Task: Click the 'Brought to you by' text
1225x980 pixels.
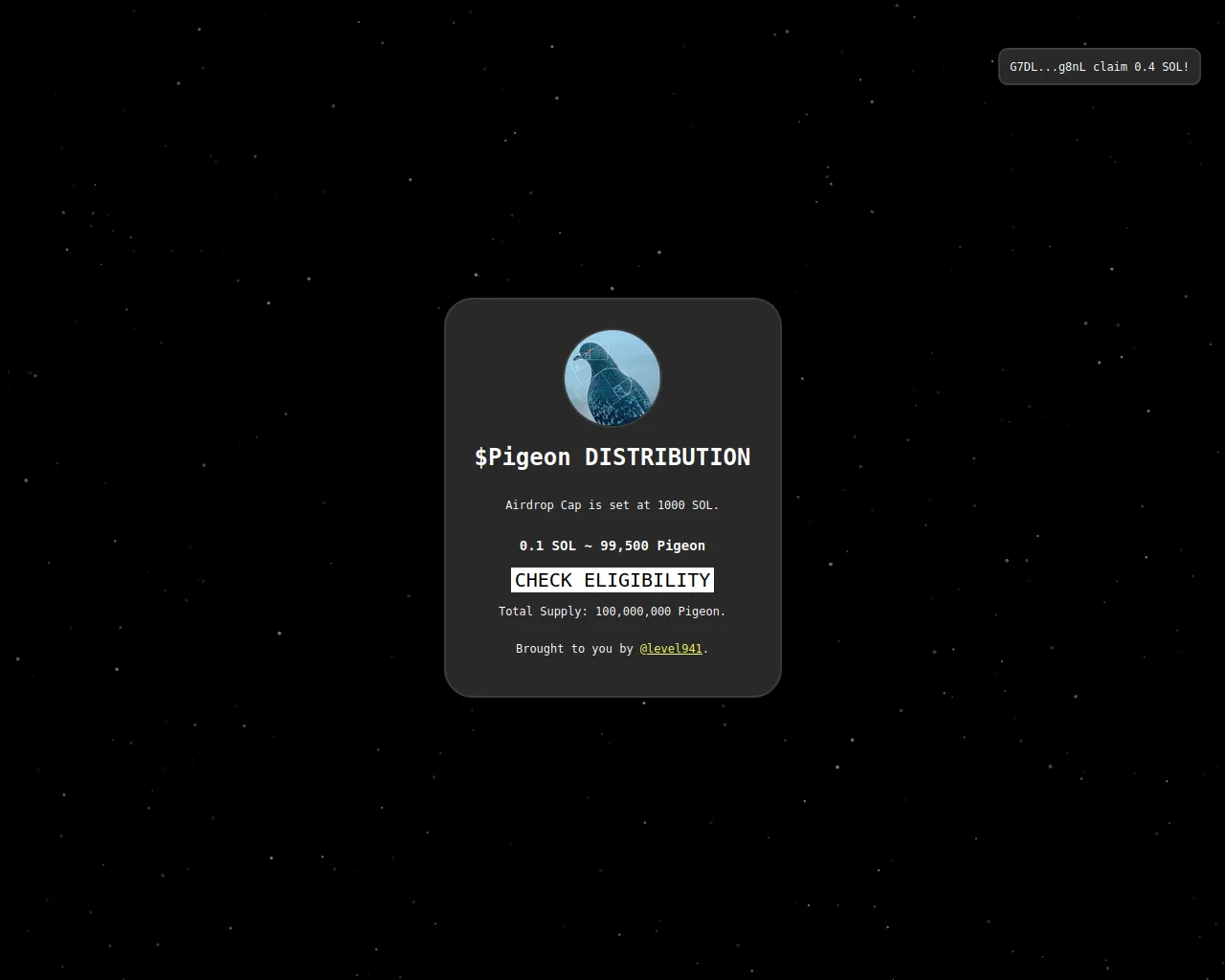Action: coord(574,649)
